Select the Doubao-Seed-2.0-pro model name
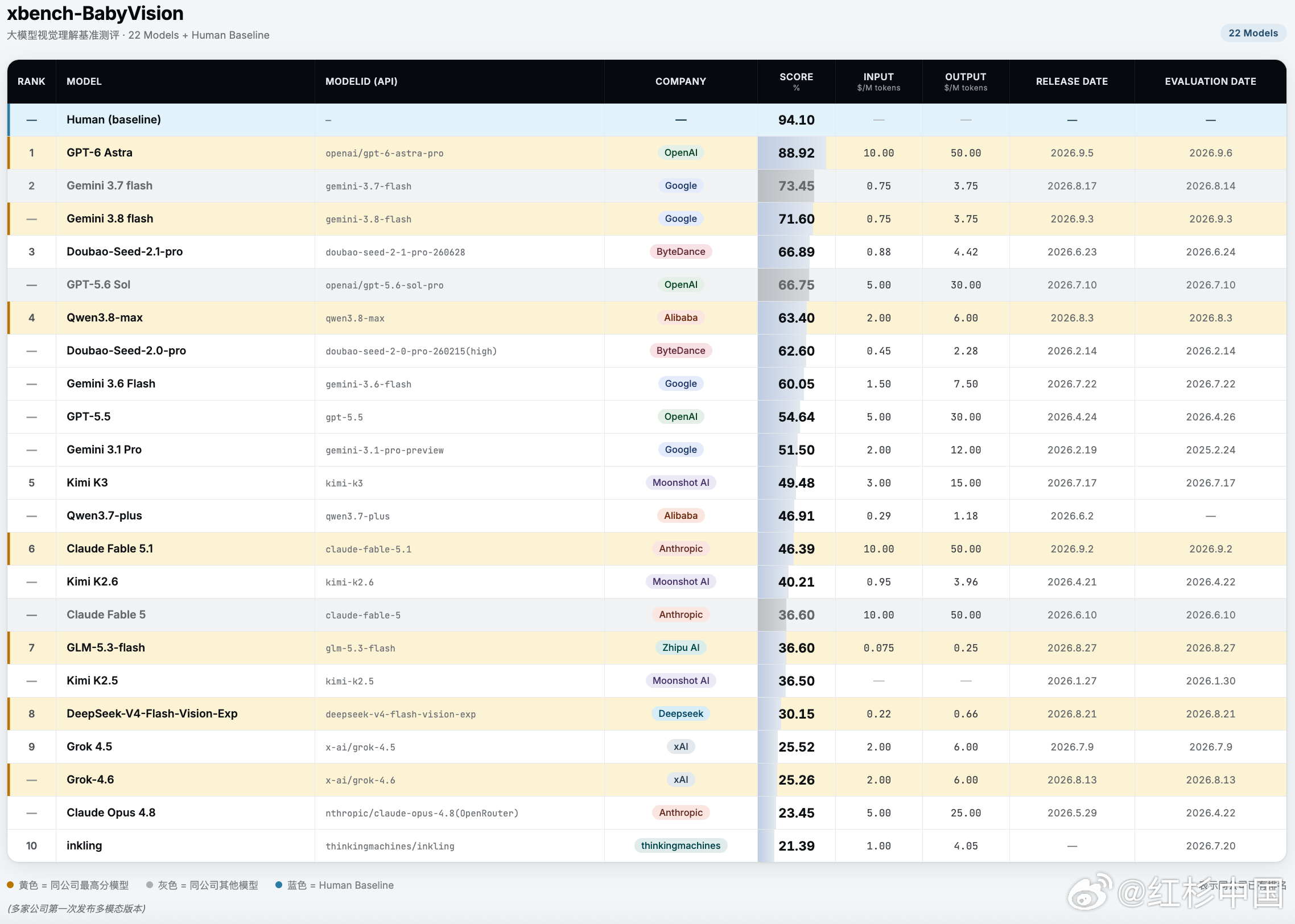 [x=126, y=350]
